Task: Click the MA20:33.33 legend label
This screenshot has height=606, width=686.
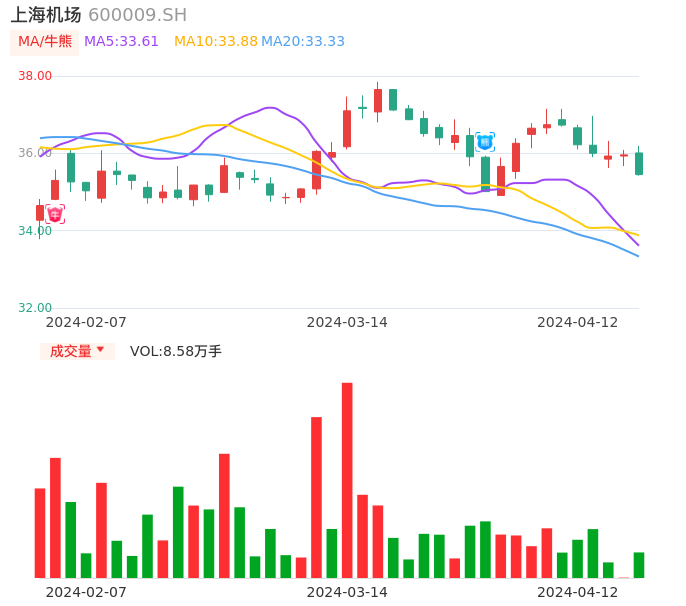Action: point(303,42)
